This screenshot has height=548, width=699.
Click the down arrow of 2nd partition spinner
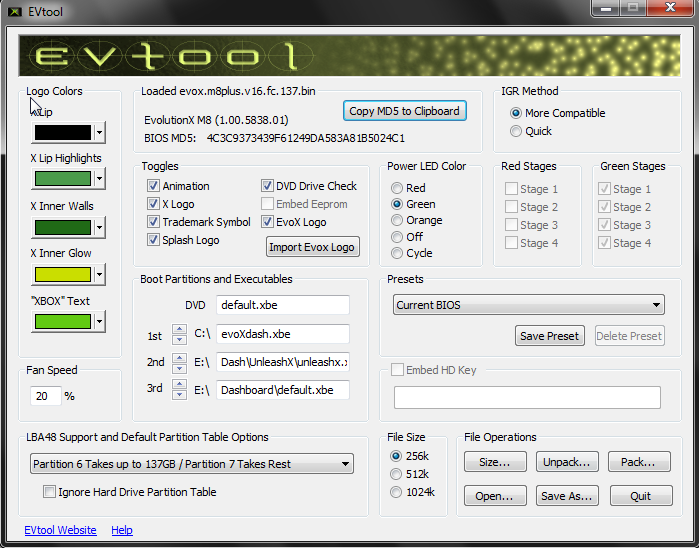pyautogui.click(x=179, y=368)
